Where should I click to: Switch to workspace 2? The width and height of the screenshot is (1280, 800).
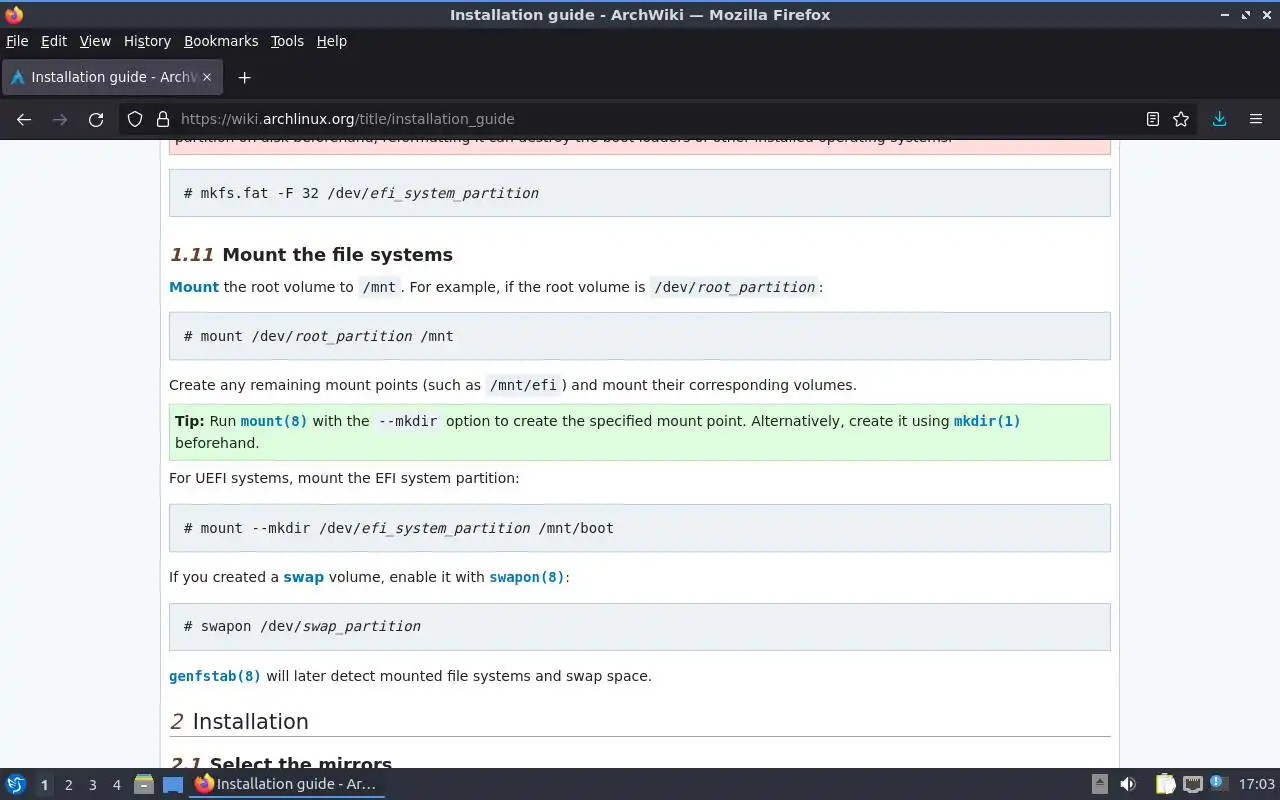pos(68,785)
